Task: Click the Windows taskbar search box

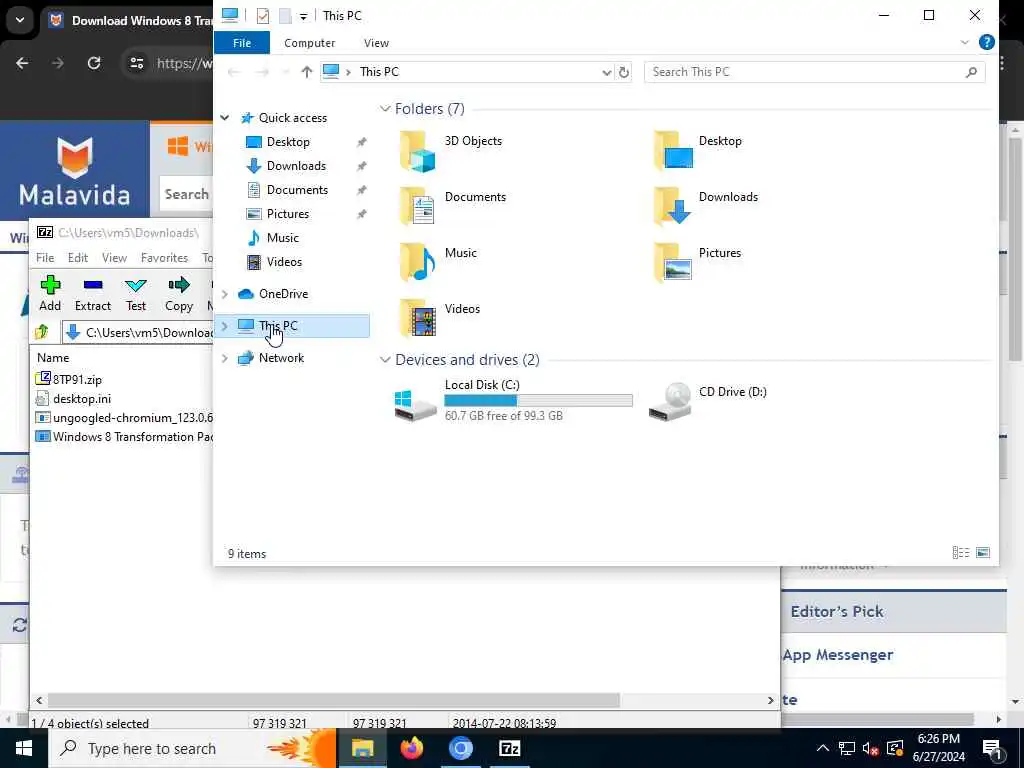Action: coord(193,748)
